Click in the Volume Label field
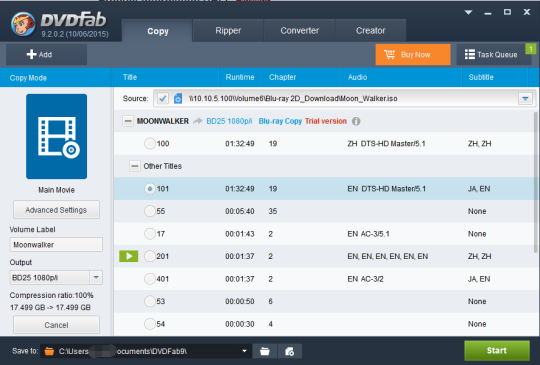Image resolution: width=540 pixels, height=365 pixels. pyautogui.click(x=56, y=245)
